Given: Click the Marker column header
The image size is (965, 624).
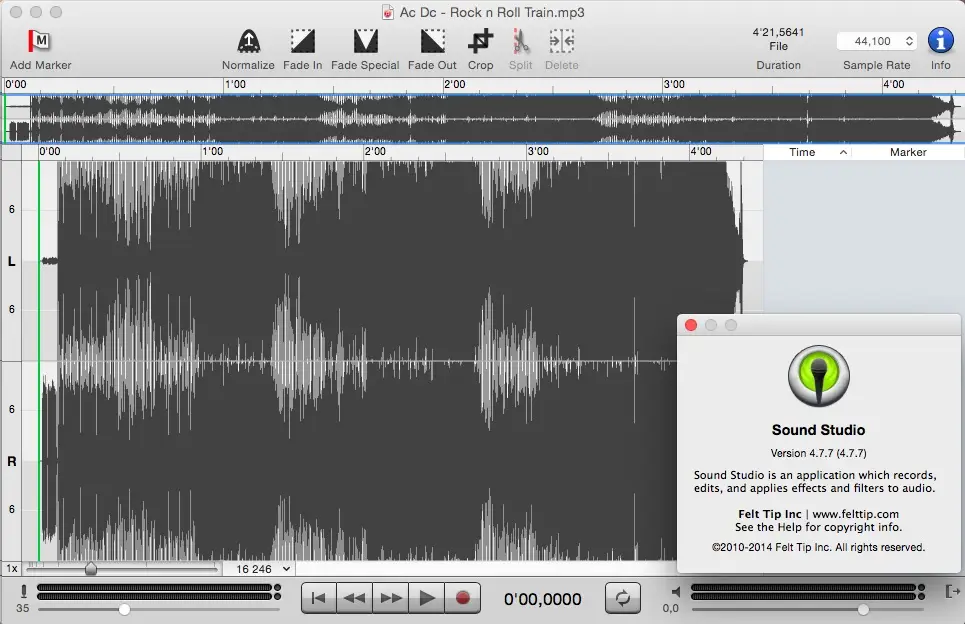Looking at the screenshot, I should click(x=908, y=152).
